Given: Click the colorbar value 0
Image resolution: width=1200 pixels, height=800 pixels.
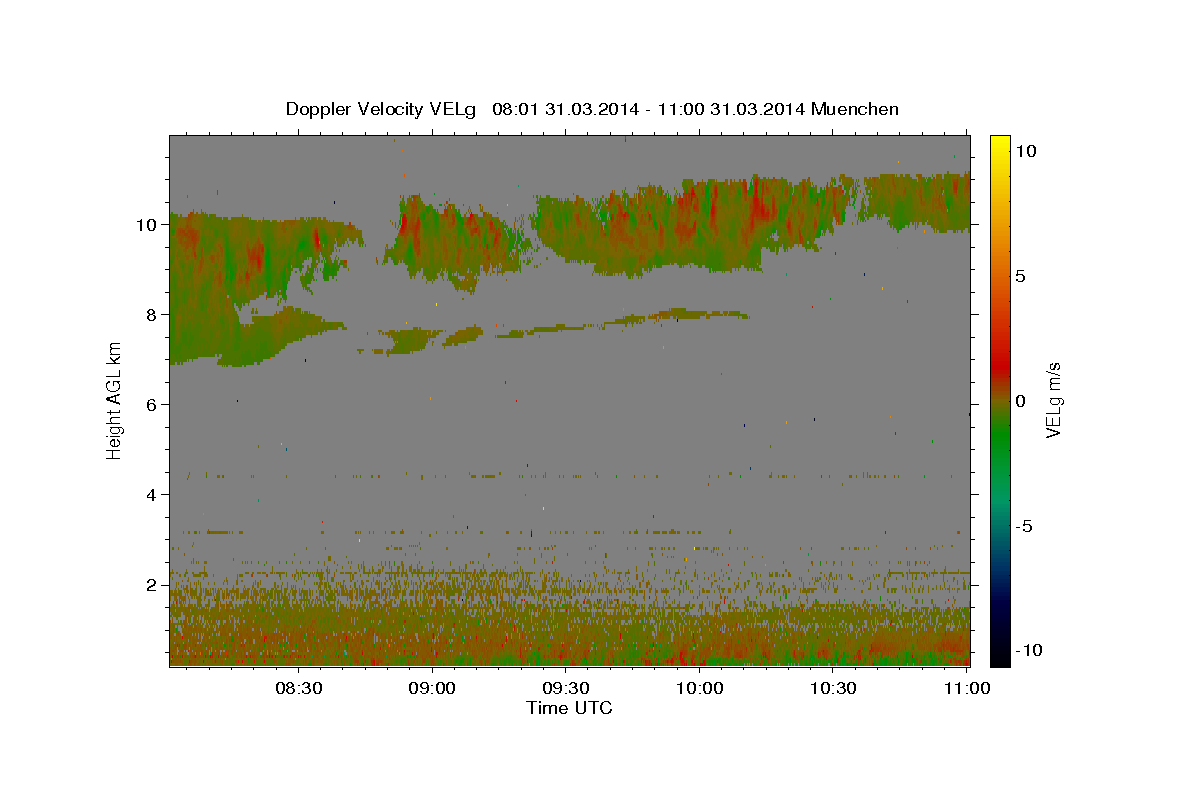Looking at the screenshot, I should (1020, 401).
